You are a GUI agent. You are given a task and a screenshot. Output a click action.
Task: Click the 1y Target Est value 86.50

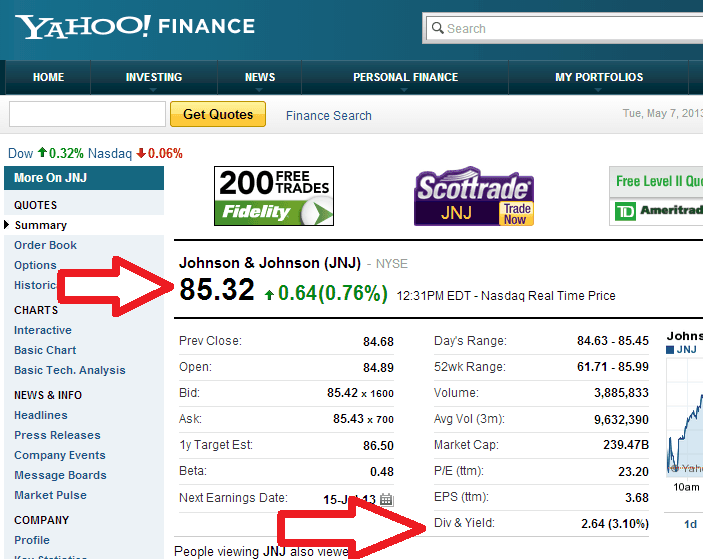point(378,446)
